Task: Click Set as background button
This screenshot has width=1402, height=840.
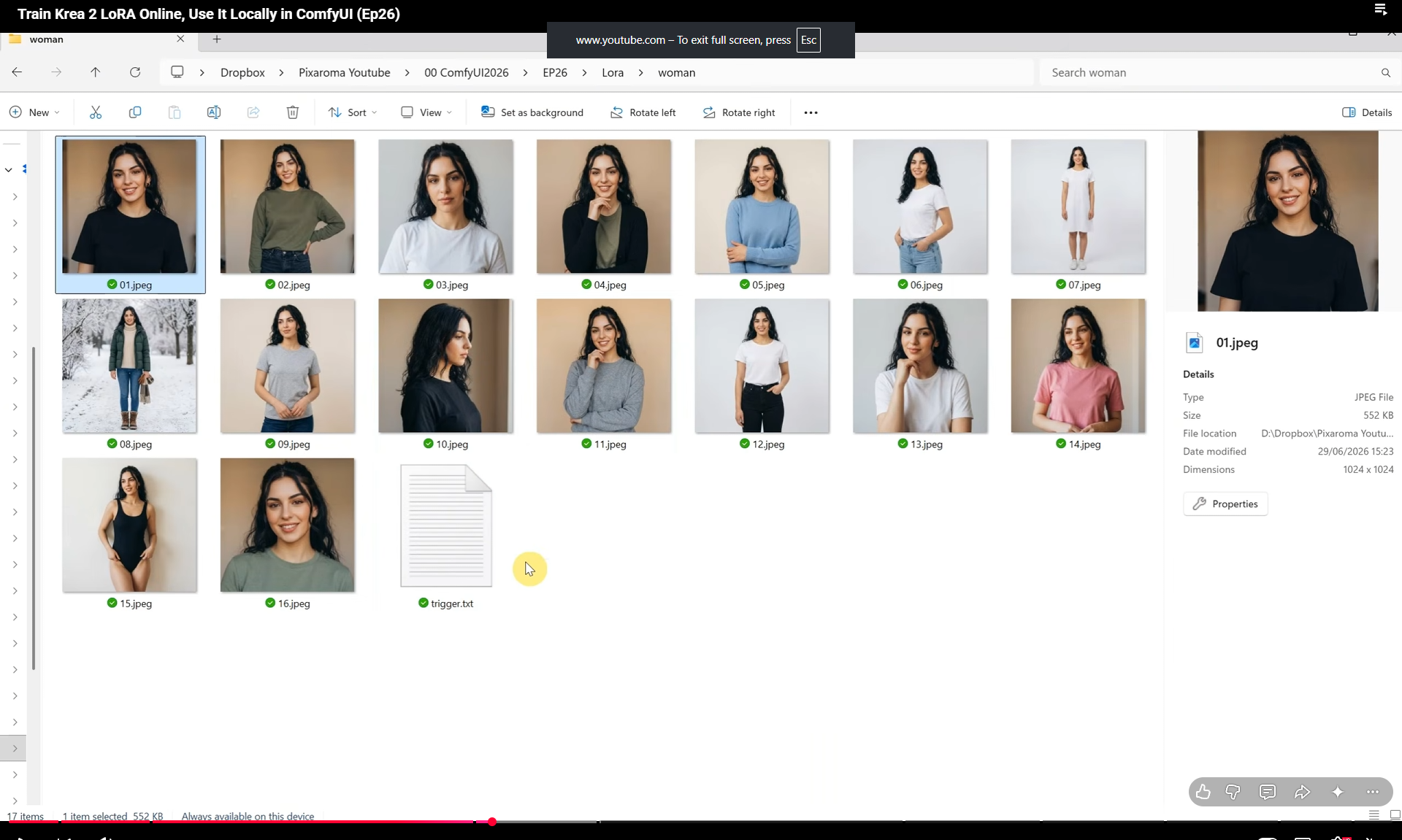Action: tap(532, 112)
